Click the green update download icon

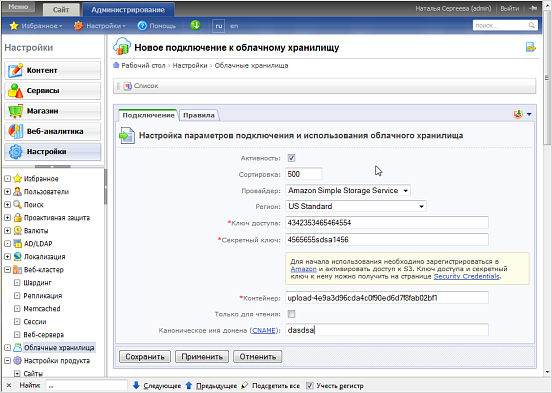pyautogui.click(x=195, y=25)
